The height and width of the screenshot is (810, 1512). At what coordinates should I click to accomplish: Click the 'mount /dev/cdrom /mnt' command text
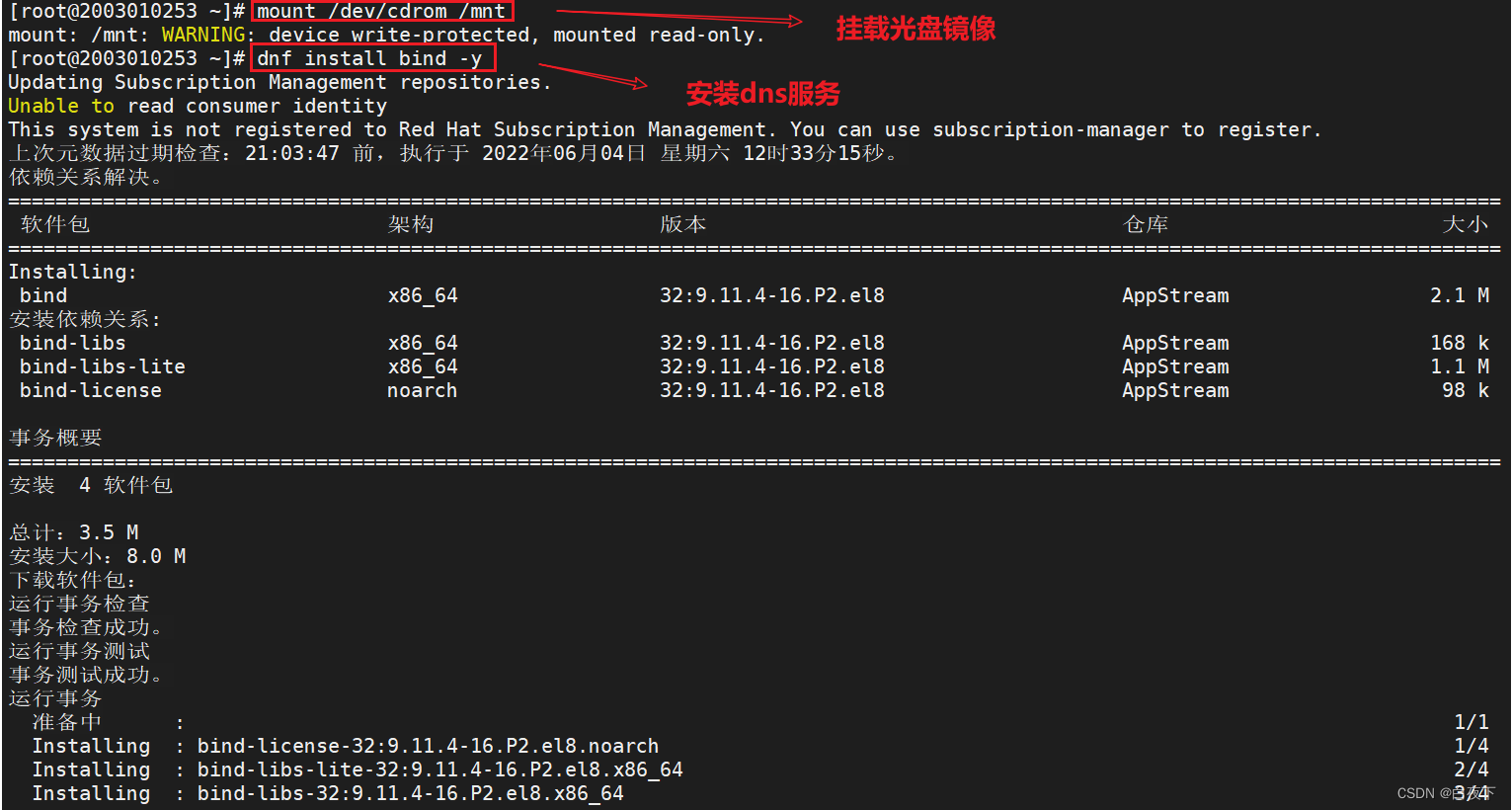381,12
